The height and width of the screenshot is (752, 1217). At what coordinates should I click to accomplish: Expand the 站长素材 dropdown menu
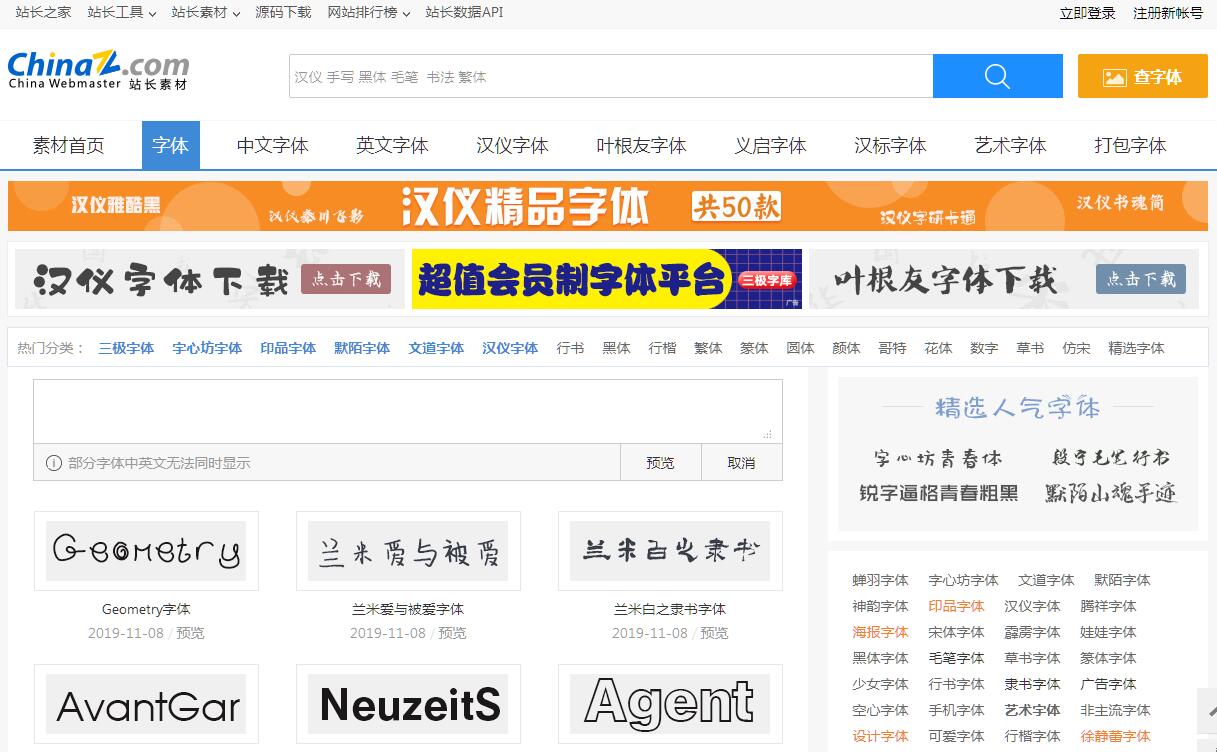coord(205,13)
